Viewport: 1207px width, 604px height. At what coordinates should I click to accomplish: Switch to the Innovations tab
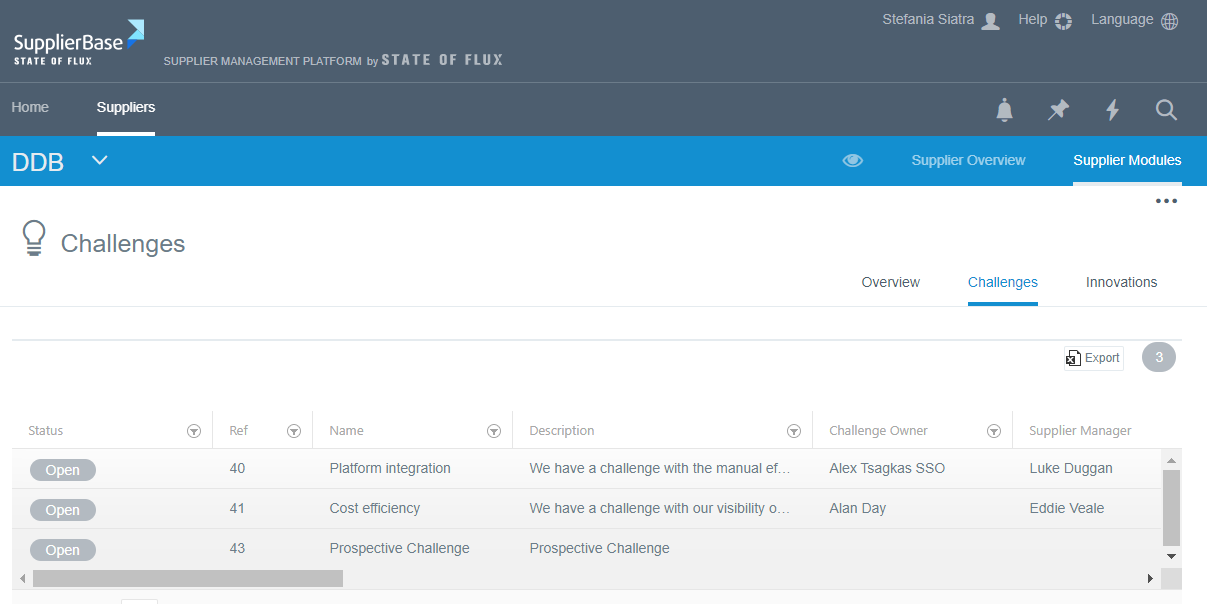1121,283
